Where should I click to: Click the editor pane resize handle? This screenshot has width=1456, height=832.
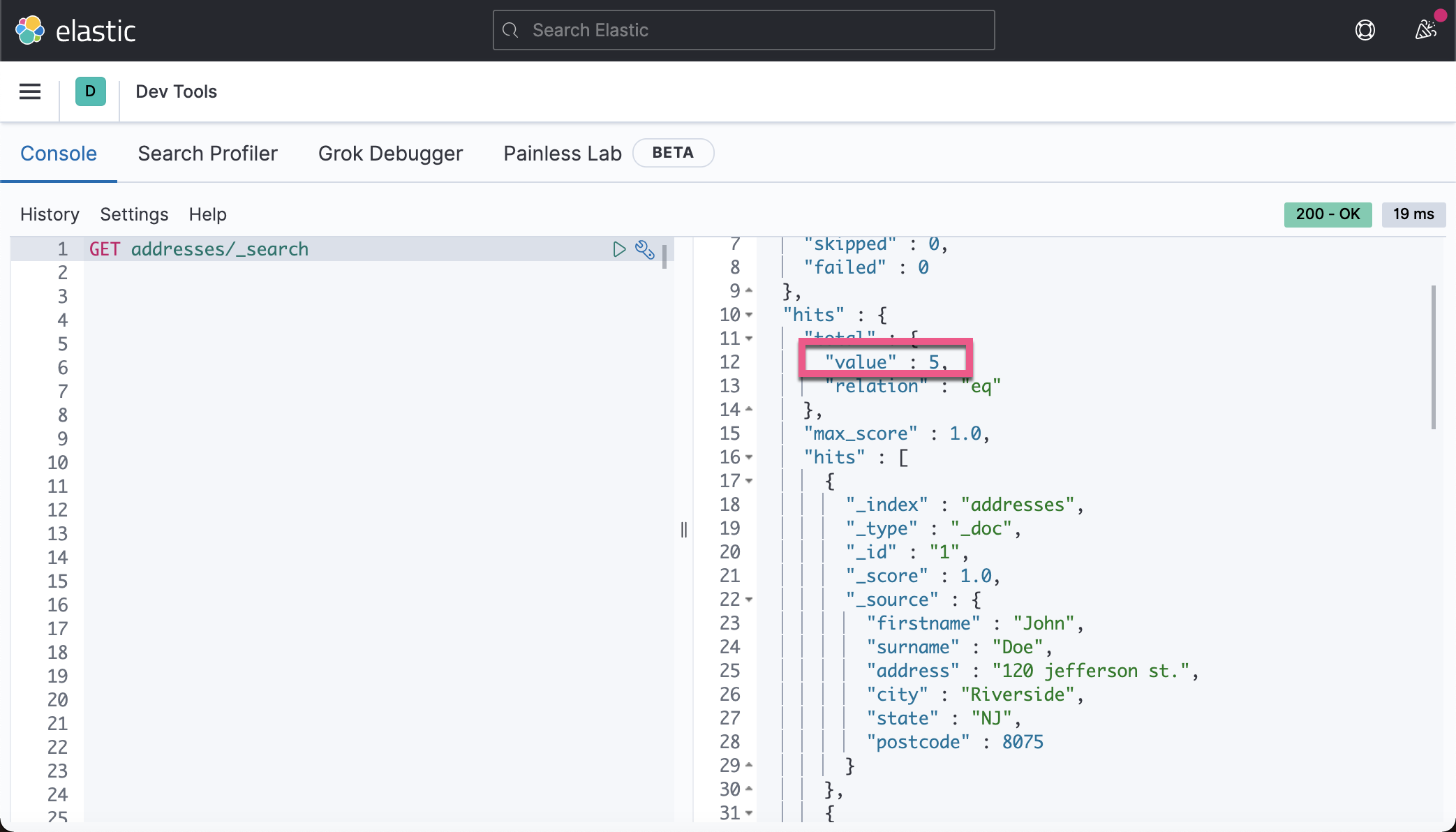[684, 530]
